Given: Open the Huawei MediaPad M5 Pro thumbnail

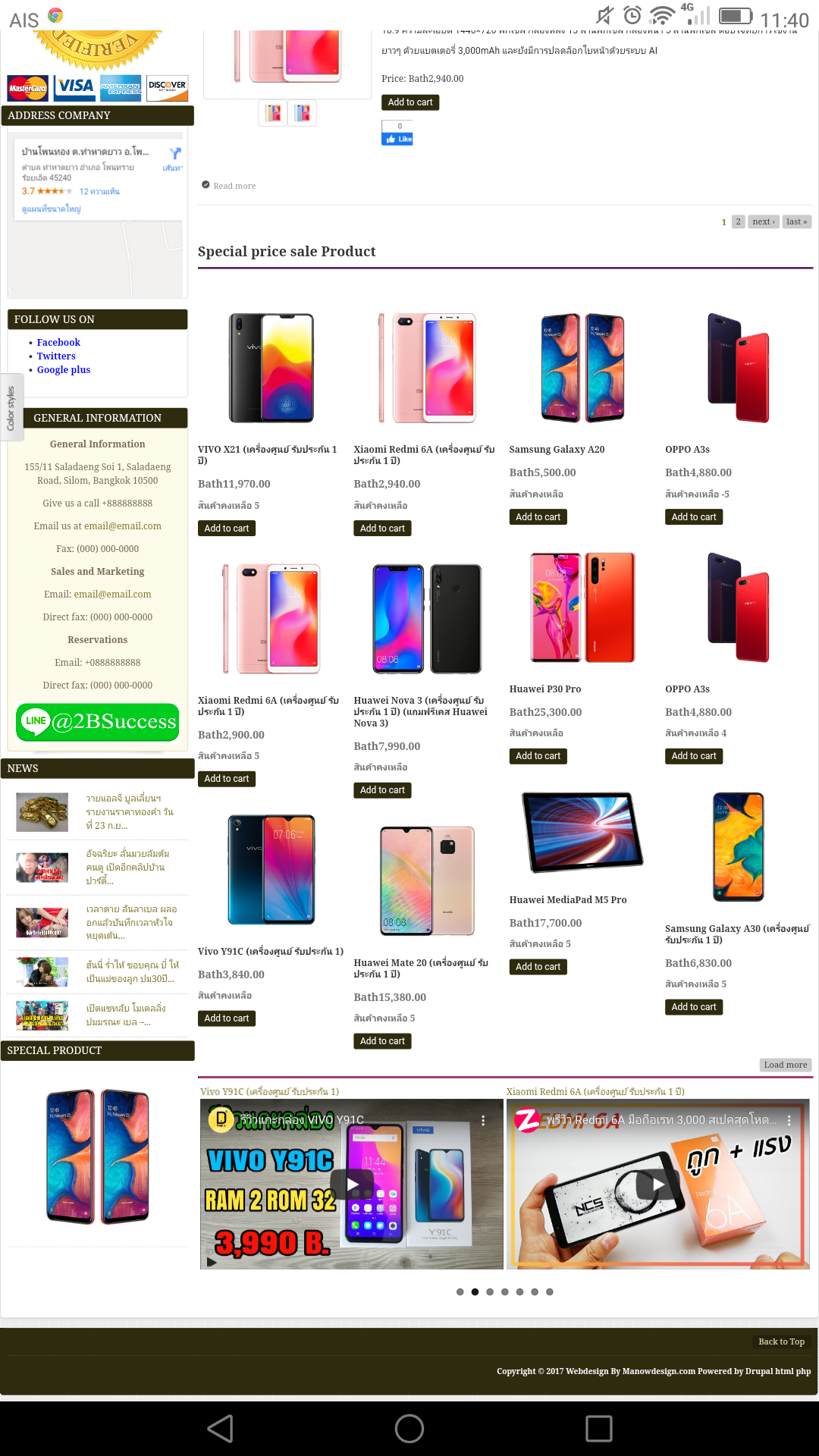Looking at the screenshot, I should tap(582, 833).
